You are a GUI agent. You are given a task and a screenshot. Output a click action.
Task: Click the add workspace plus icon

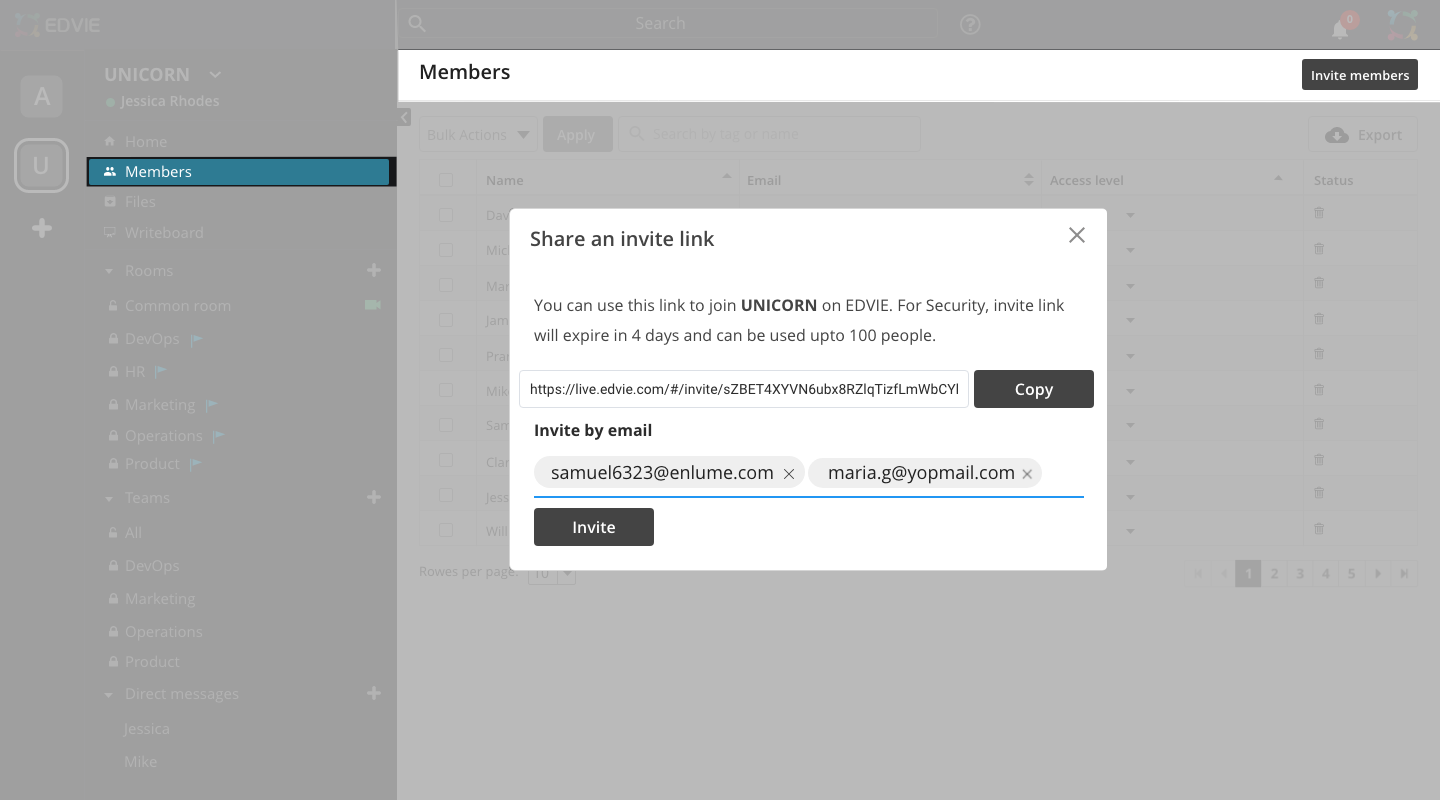coord(42,229)
